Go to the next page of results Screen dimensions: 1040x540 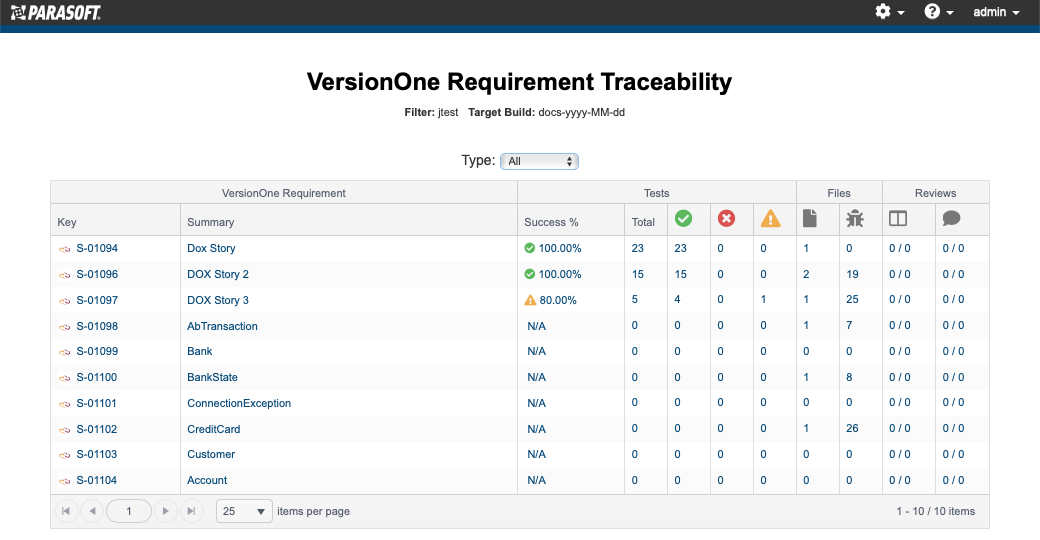point(165,511)
